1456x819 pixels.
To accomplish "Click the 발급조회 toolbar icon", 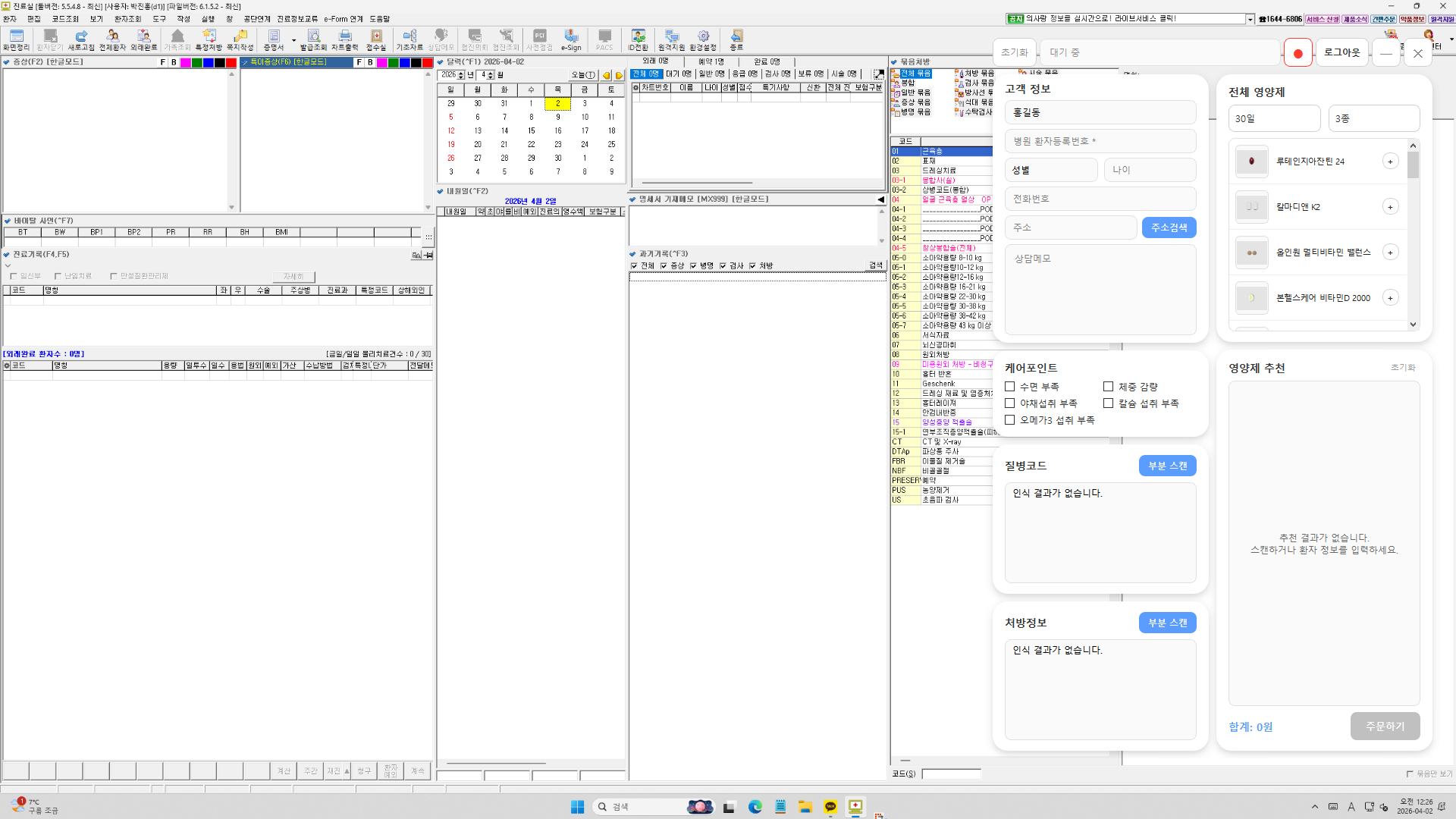I will pos(313,40).
